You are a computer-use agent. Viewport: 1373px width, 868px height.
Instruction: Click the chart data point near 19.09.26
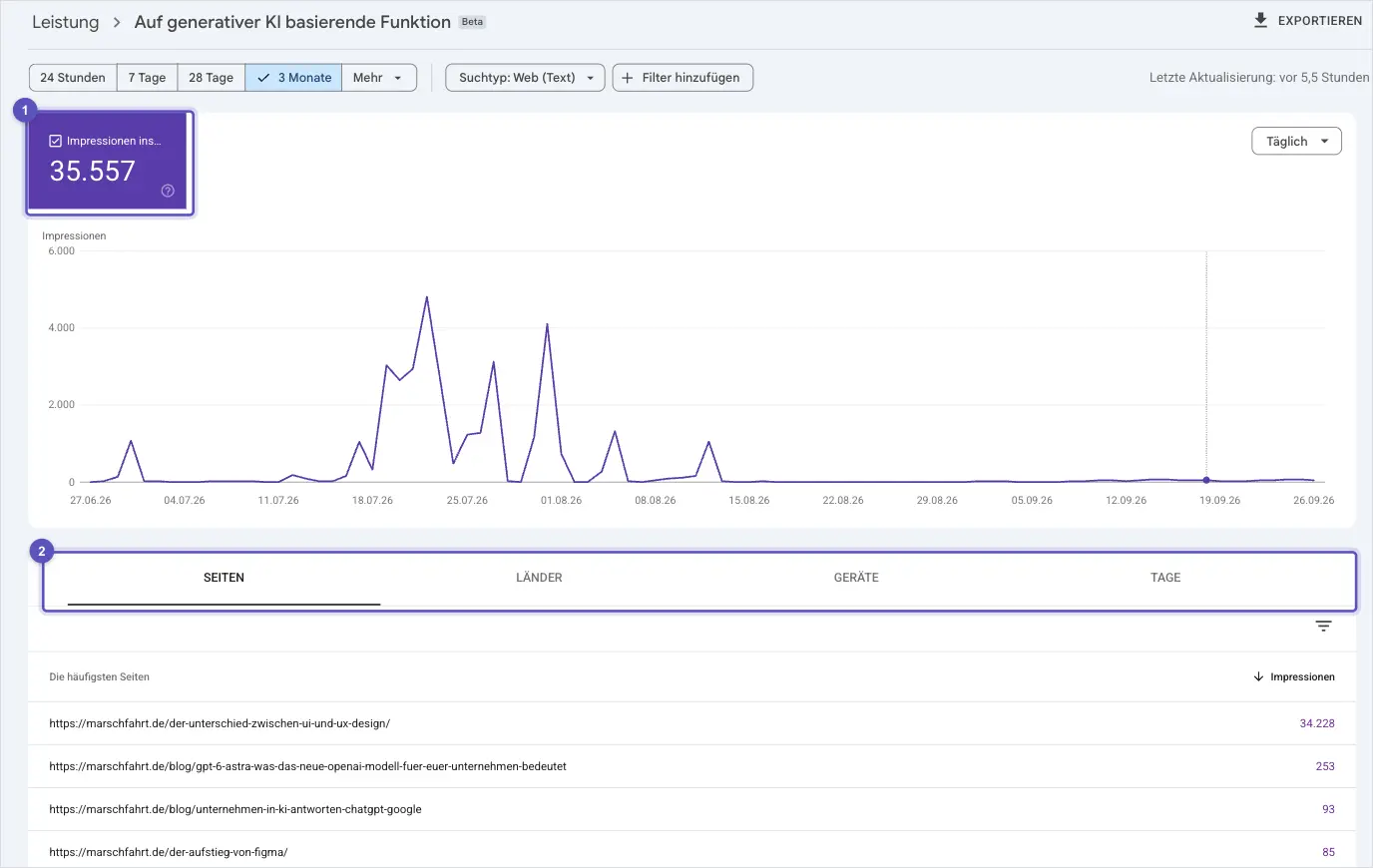tap(1206, 480)
